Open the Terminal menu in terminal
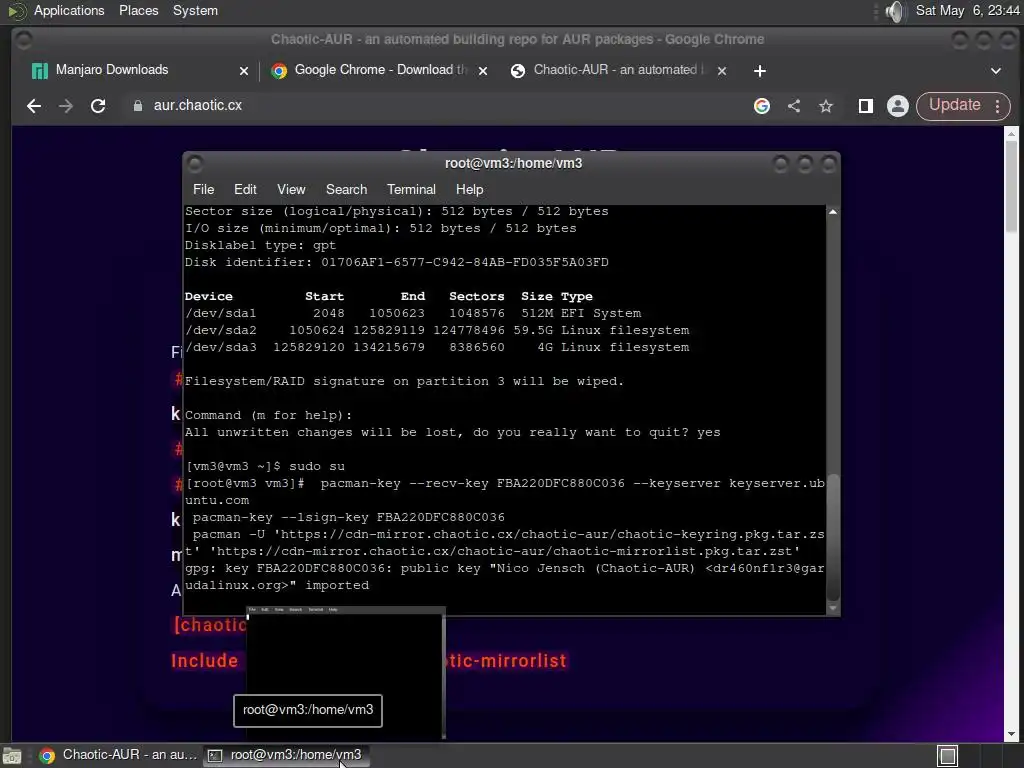The height and width of the screenshot is (768, 1024). (x=411, y=189)
